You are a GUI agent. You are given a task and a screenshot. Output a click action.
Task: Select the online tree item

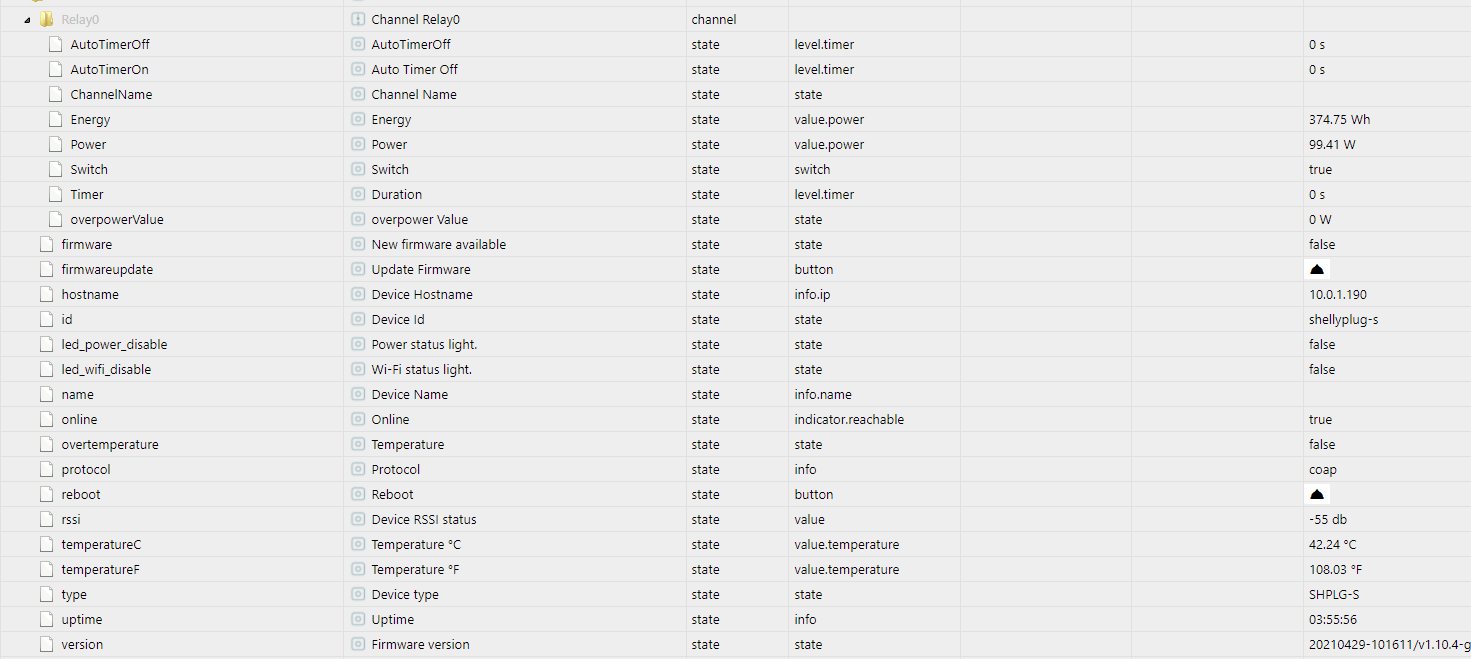pyautogui.click(x=79, y=420)
